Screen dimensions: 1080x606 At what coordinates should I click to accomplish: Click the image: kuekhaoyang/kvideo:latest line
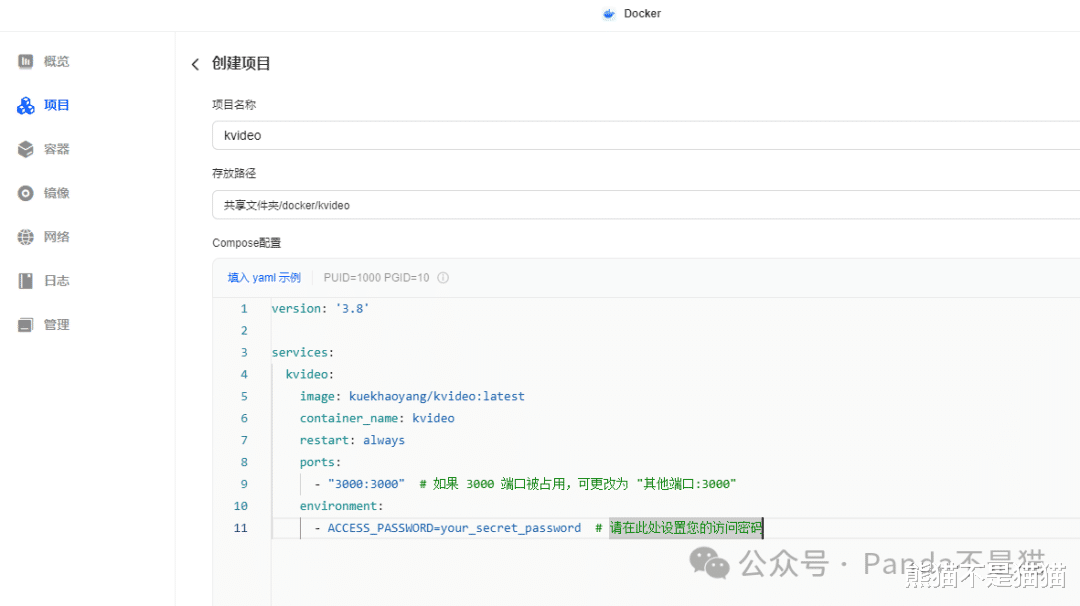[412, 397]
